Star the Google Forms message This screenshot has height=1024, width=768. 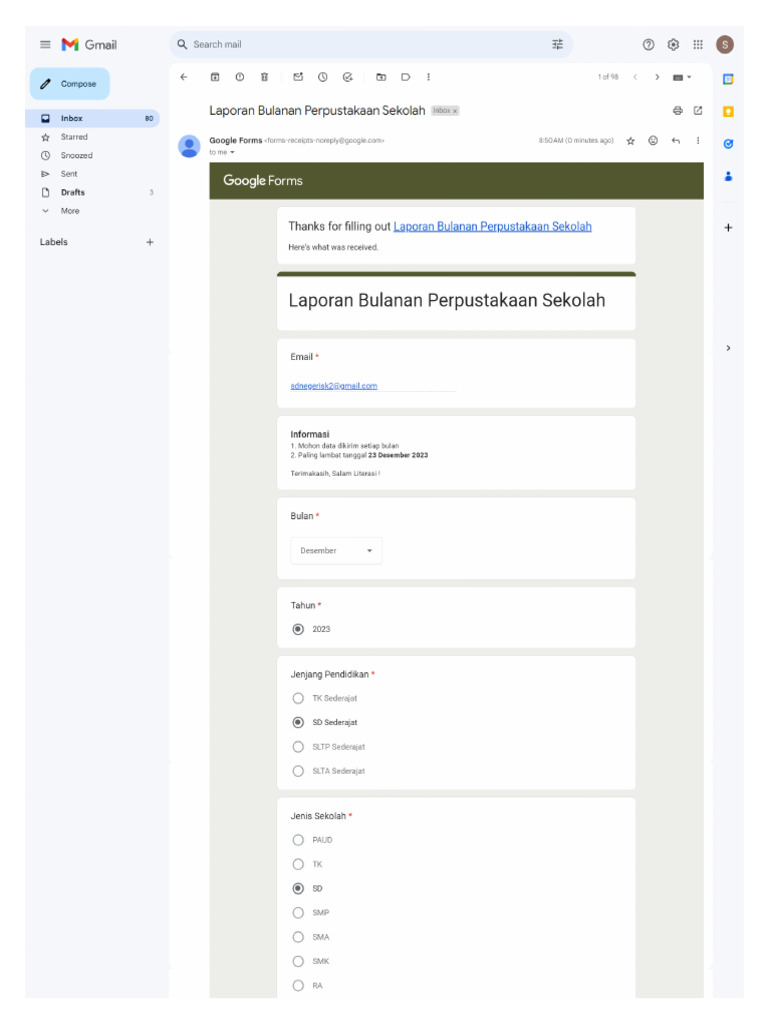coord(630,141)
